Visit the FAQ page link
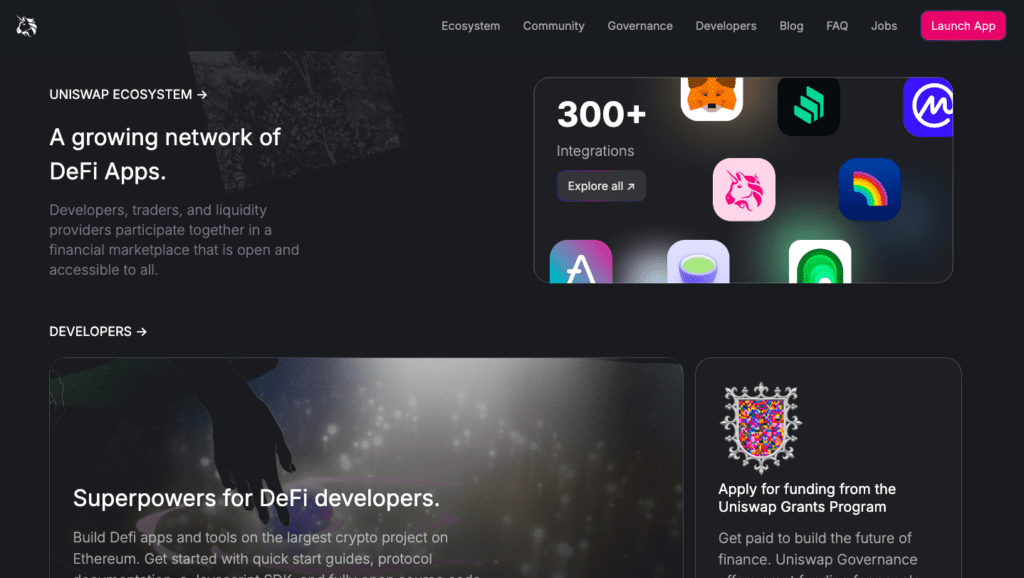The image size is (1024, 578). pyautogui.click(x=837, y=26)
